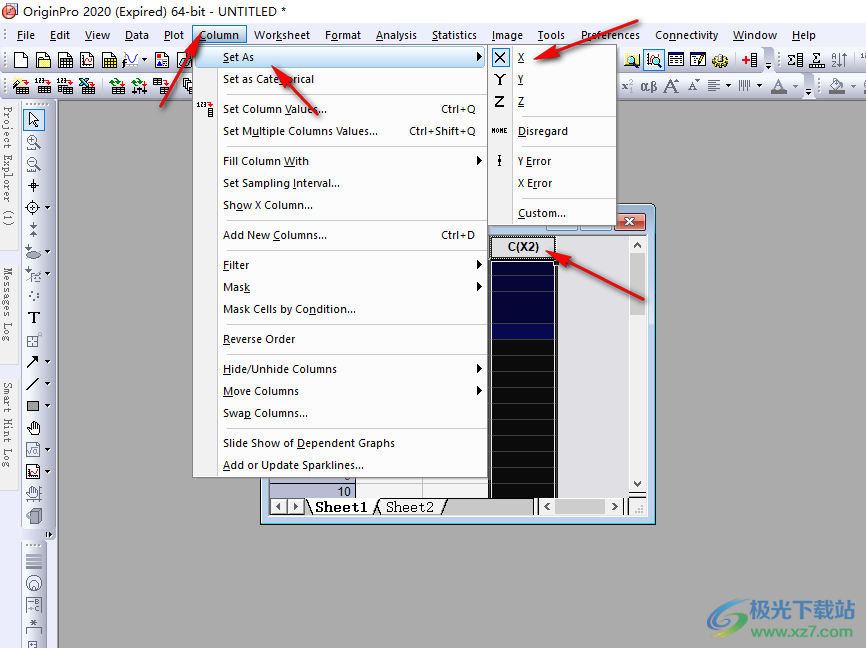Choose Y Error in Set As submenu
The height and width of the screenshot is (648, 866).
pyautogui.click(x=552, y=161)
